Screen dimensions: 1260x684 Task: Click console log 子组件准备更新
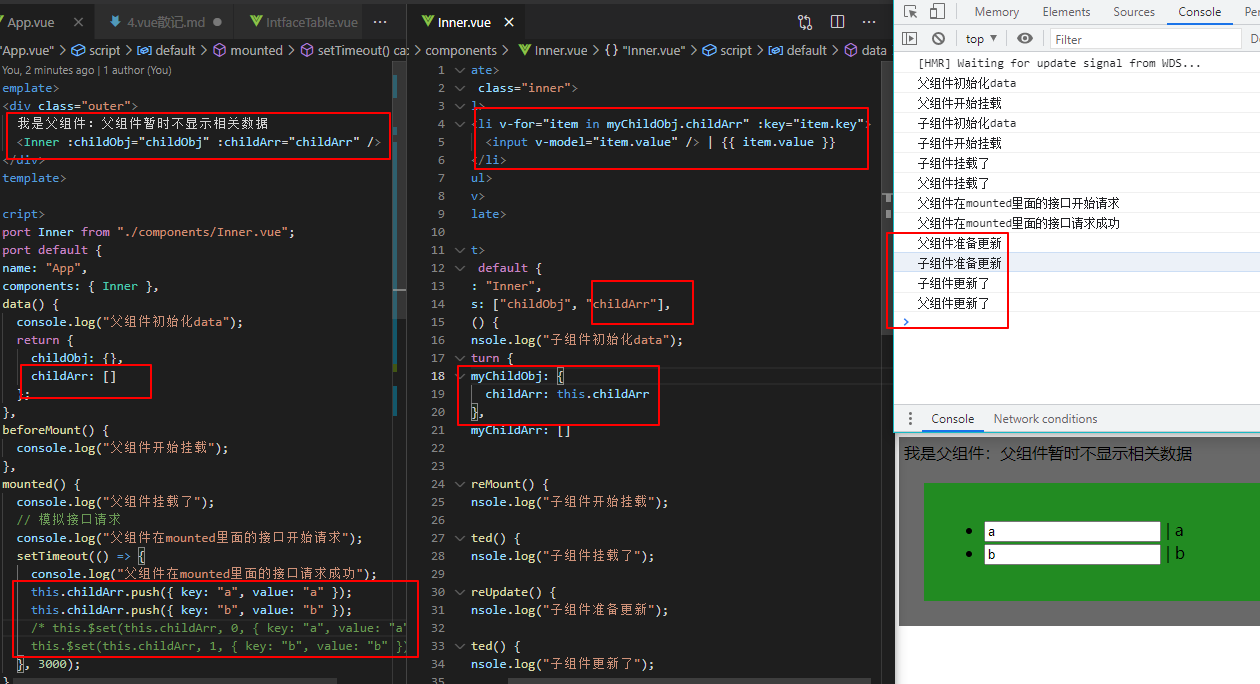coord(960,263)
